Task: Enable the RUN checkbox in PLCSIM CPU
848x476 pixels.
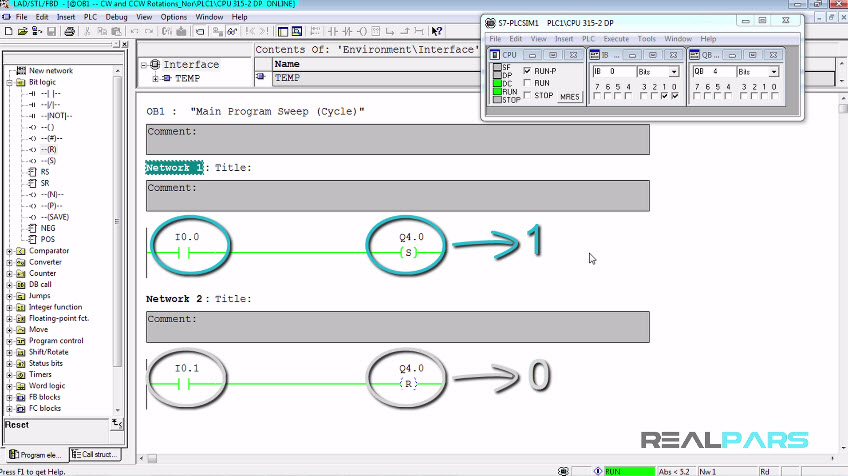Action: (x=527, y=83)
